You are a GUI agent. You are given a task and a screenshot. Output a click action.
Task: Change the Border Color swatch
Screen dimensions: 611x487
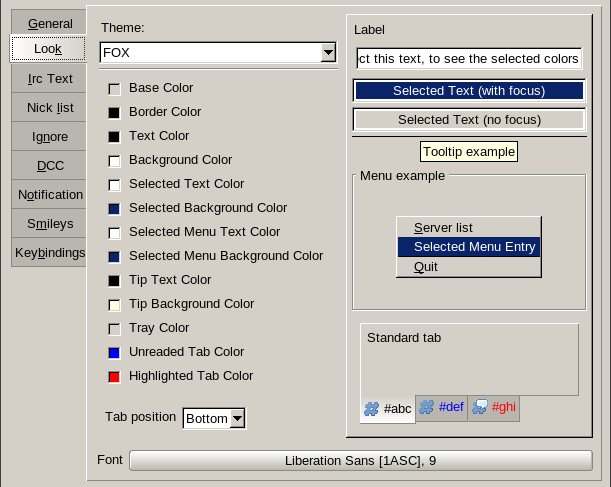click(114, 113)
